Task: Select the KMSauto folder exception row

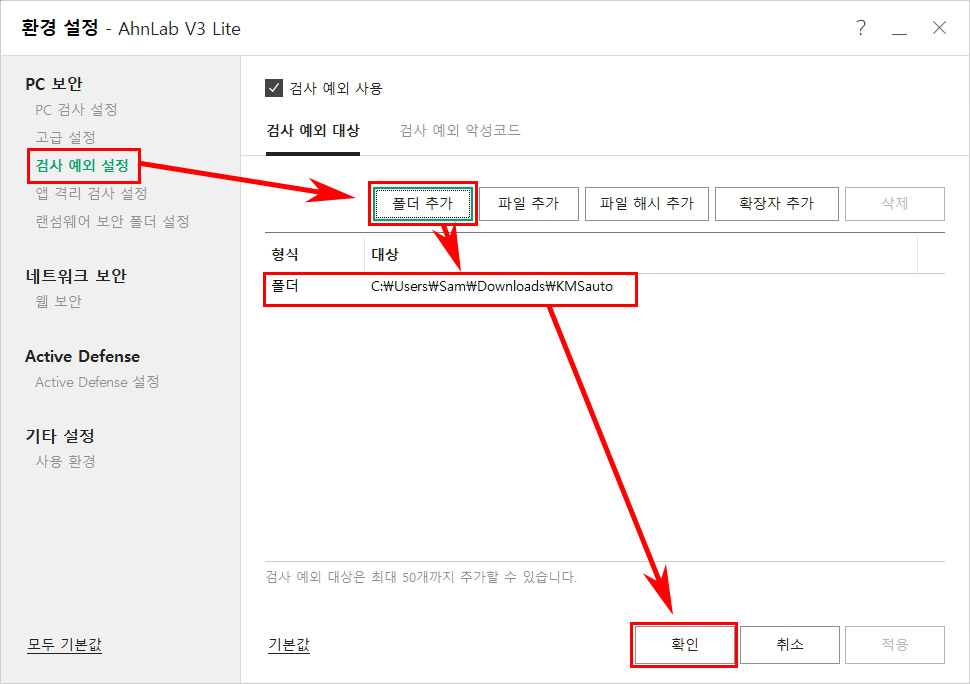Action: [x=450, y=289]
